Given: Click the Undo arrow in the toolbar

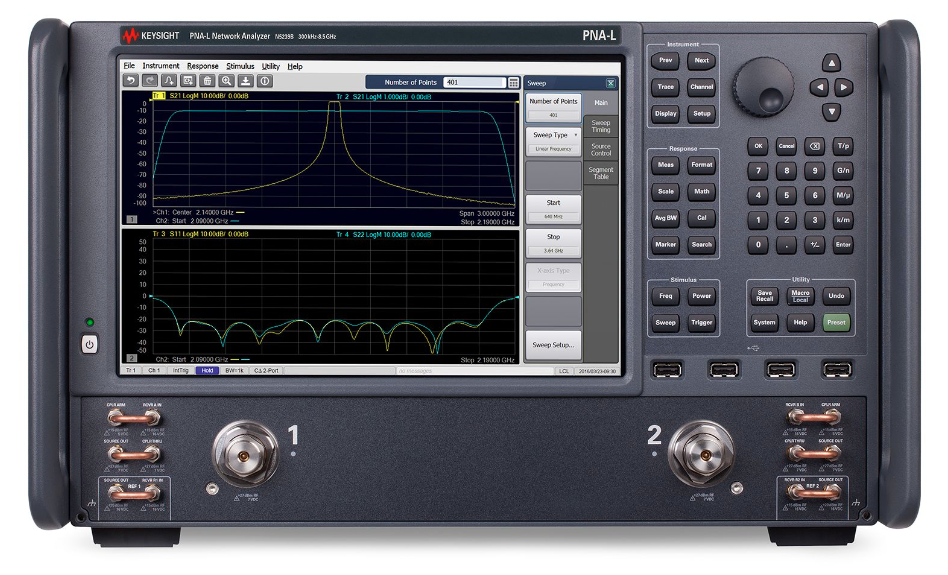Looking at the screenshot, I should [131, 81].
